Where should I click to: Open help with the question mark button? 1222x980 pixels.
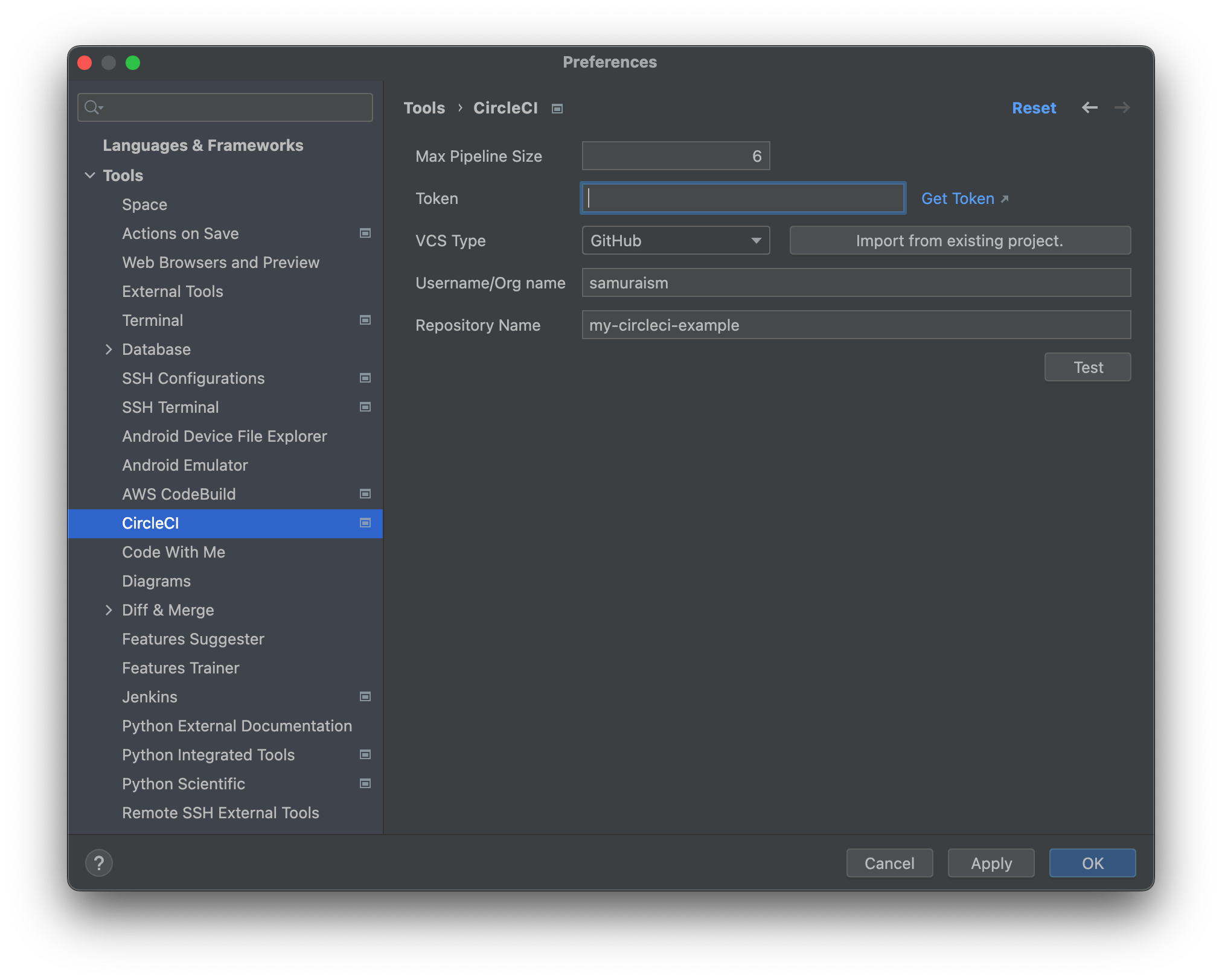[99, 863]
